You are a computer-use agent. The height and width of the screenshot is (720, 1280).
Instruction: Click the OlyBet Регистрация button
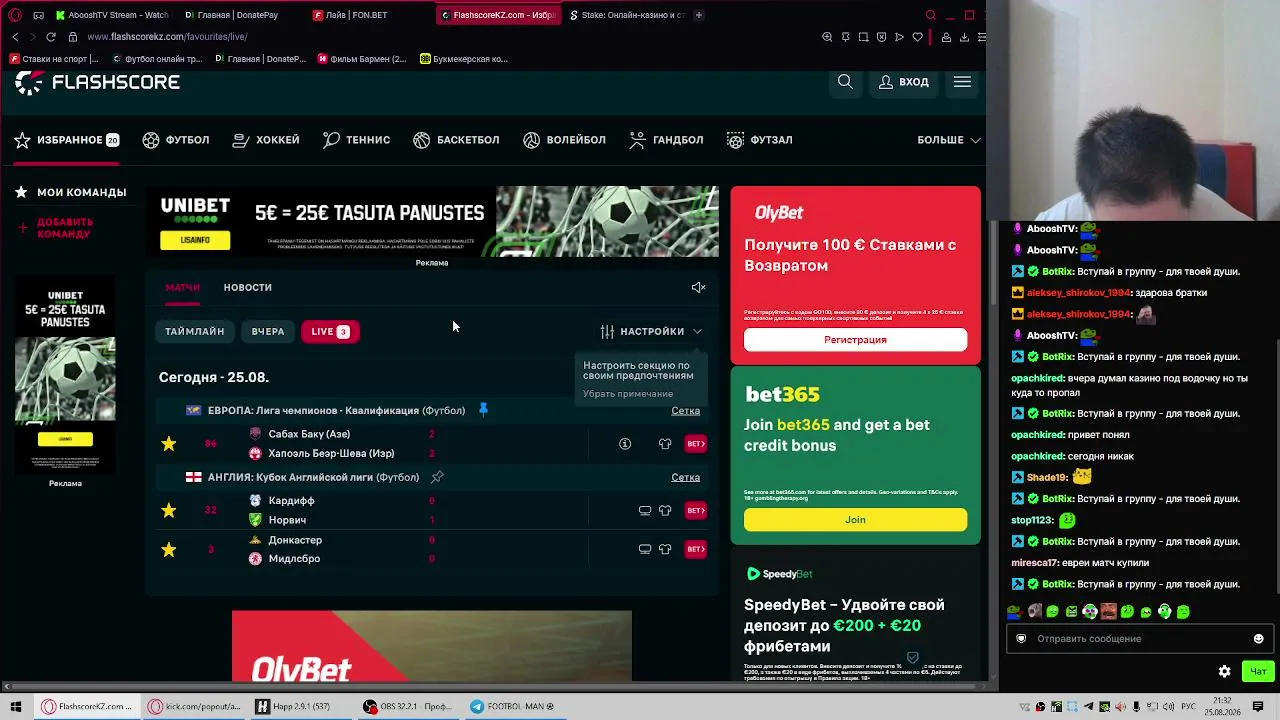point(855,340)
